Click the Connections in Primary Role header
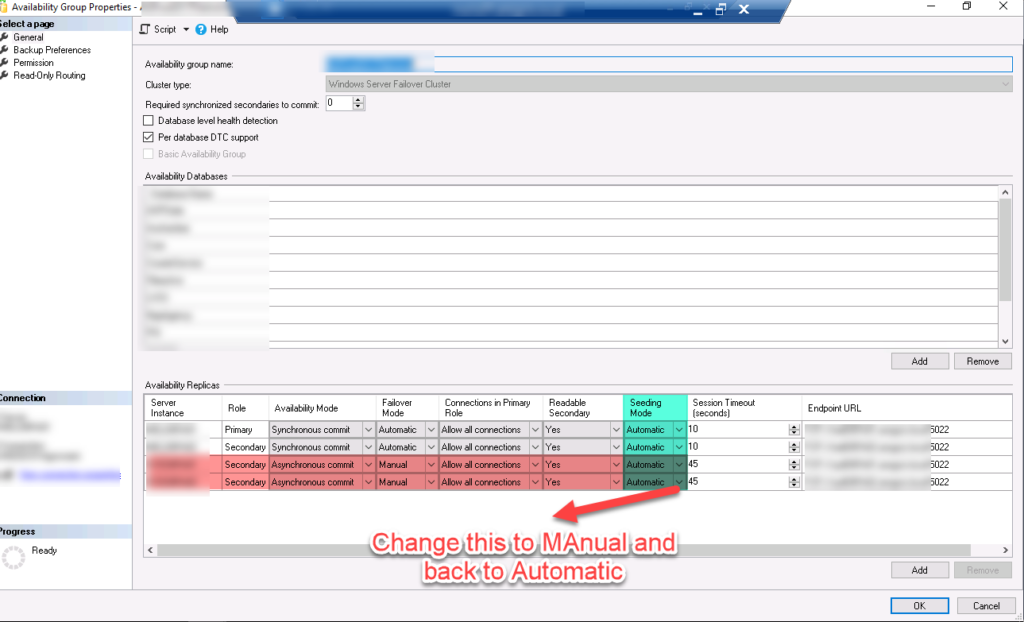Image resolution: width=1024 pixels, height=622 pixels. (490, 408)
